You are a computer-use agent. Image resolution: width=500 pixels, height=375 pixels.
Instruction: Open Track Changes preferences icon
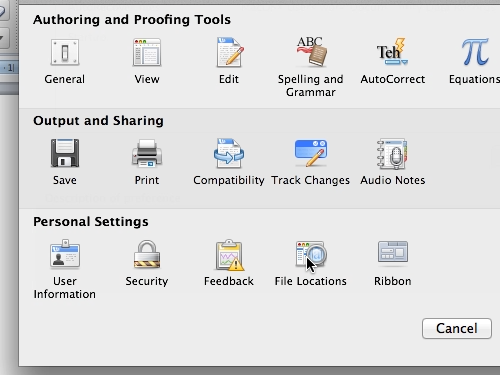click(311, 153)
